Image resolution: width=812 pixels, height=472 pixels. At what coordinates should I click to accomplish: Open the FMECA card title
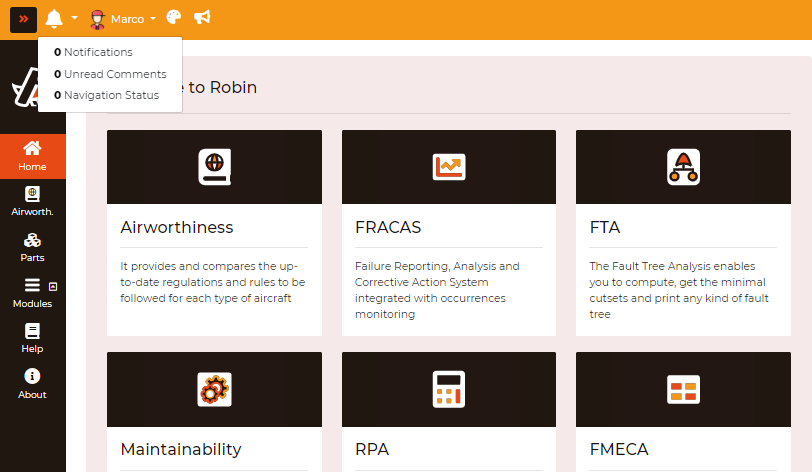[619, 449]
